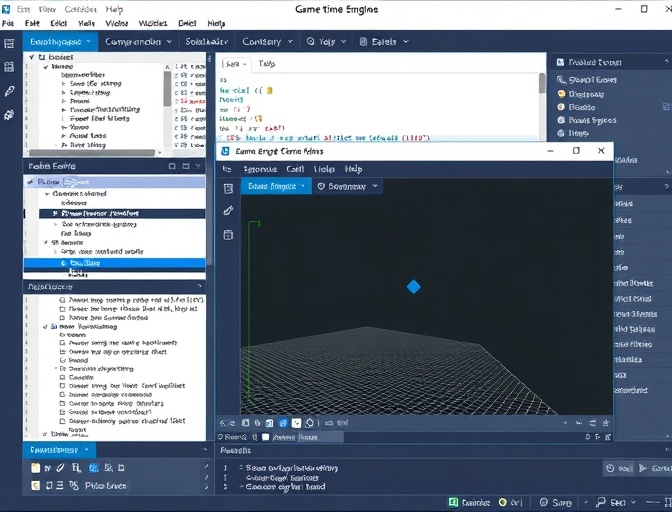Click the green icon in the bottom status bar
The width and height of the screenshot is (672, 512).
(453, 502)
